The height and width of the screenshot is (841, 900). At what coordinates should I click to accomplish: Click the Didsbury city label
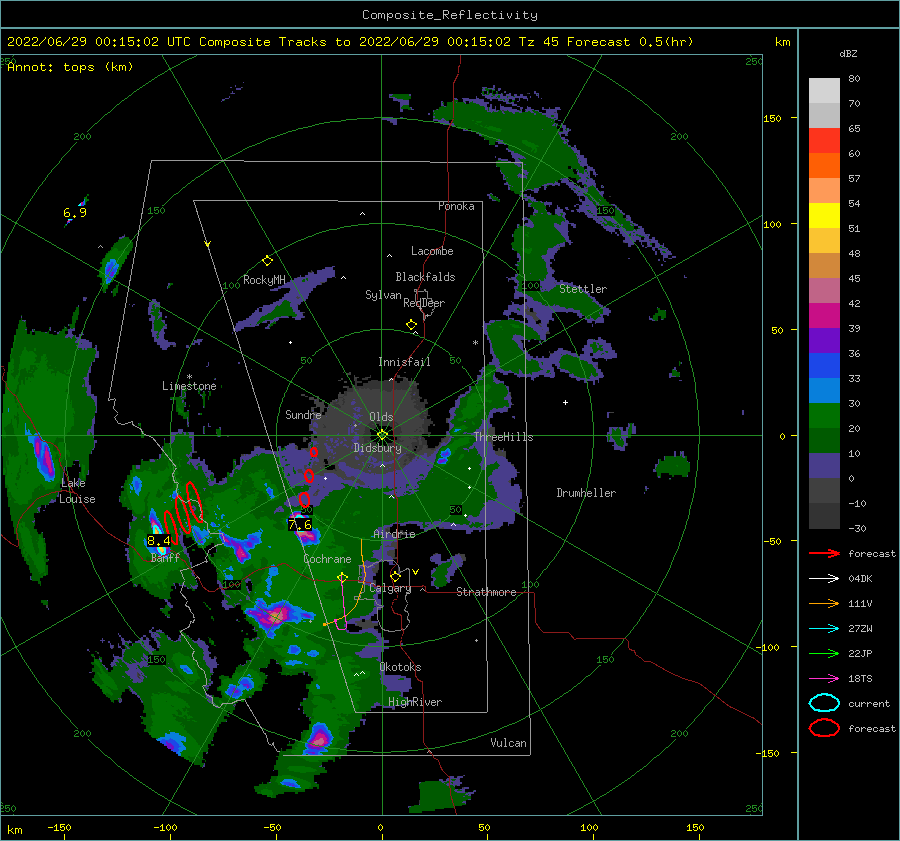377,448
